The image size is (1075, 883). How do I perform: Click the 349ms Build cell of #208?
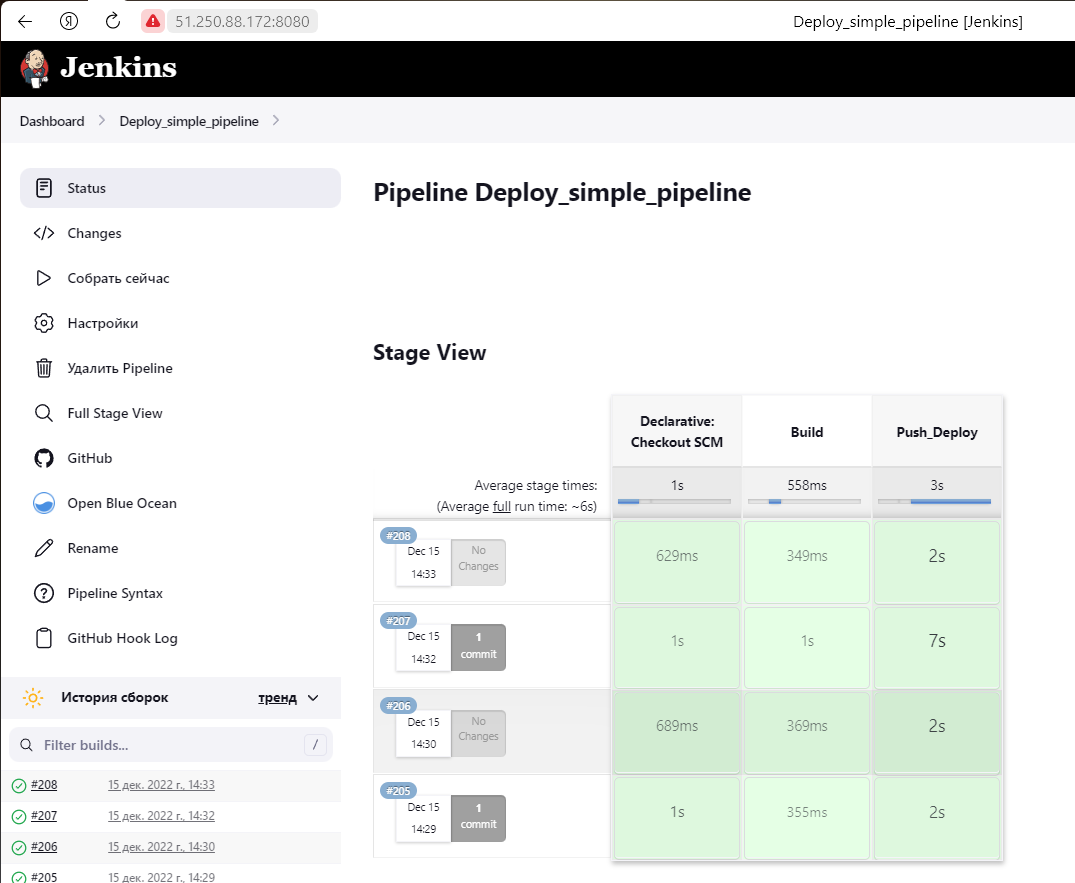tap(807, 562)
